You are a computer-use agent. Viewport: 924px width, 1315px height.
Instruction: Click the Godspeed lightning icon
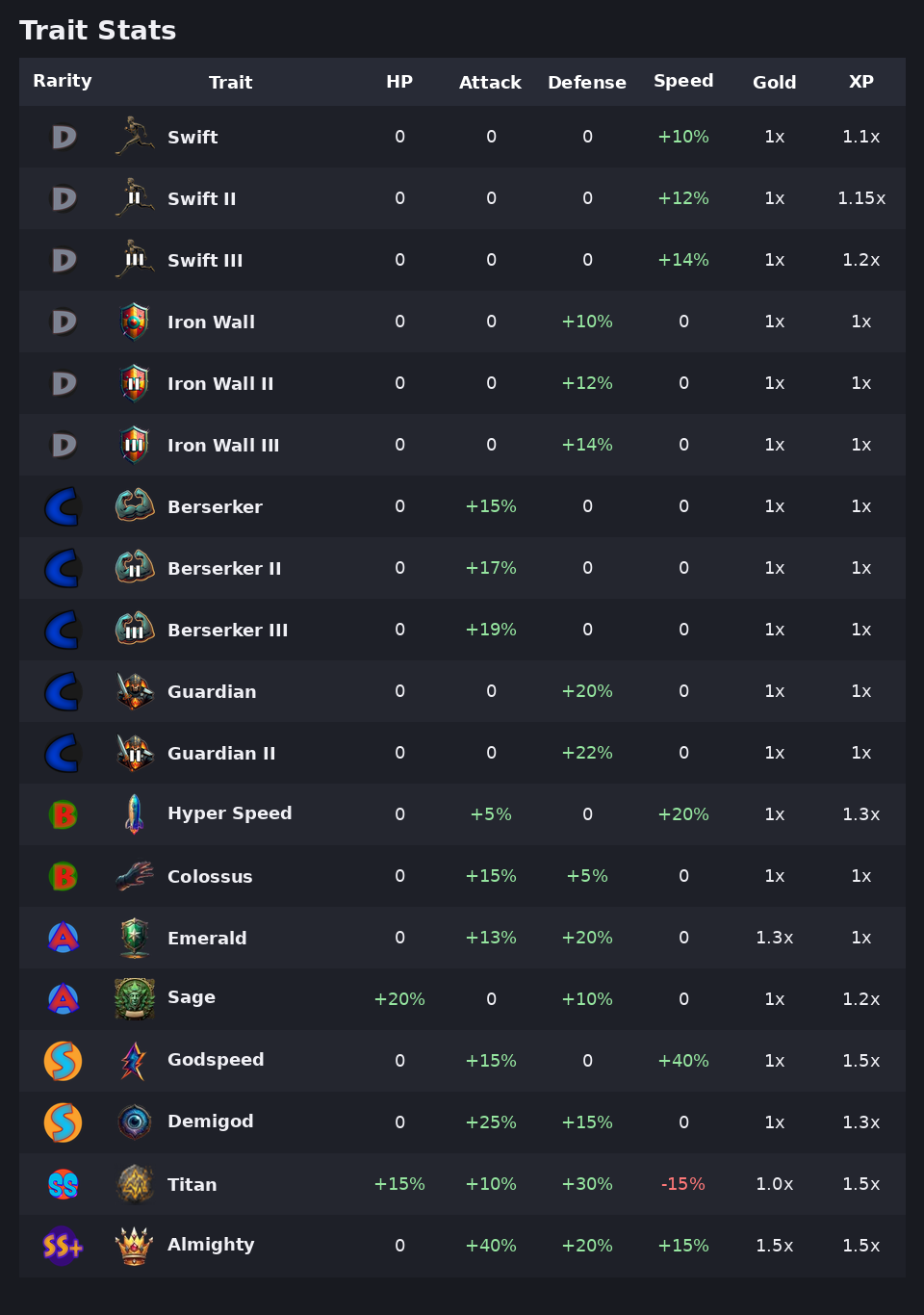(135, 1061)
